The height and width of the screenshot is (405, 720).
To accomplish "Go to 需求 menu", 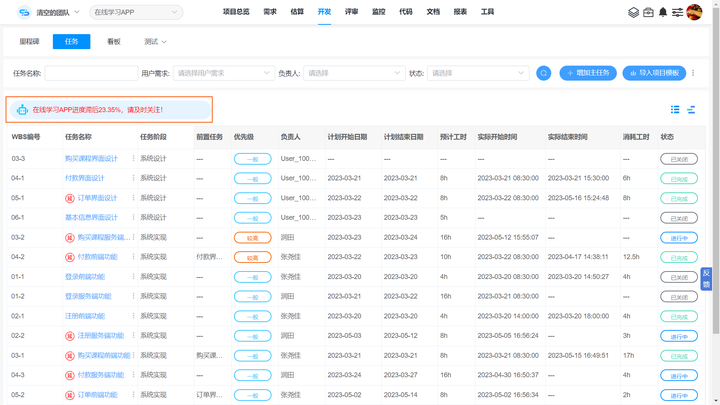I will coord(270,12).
